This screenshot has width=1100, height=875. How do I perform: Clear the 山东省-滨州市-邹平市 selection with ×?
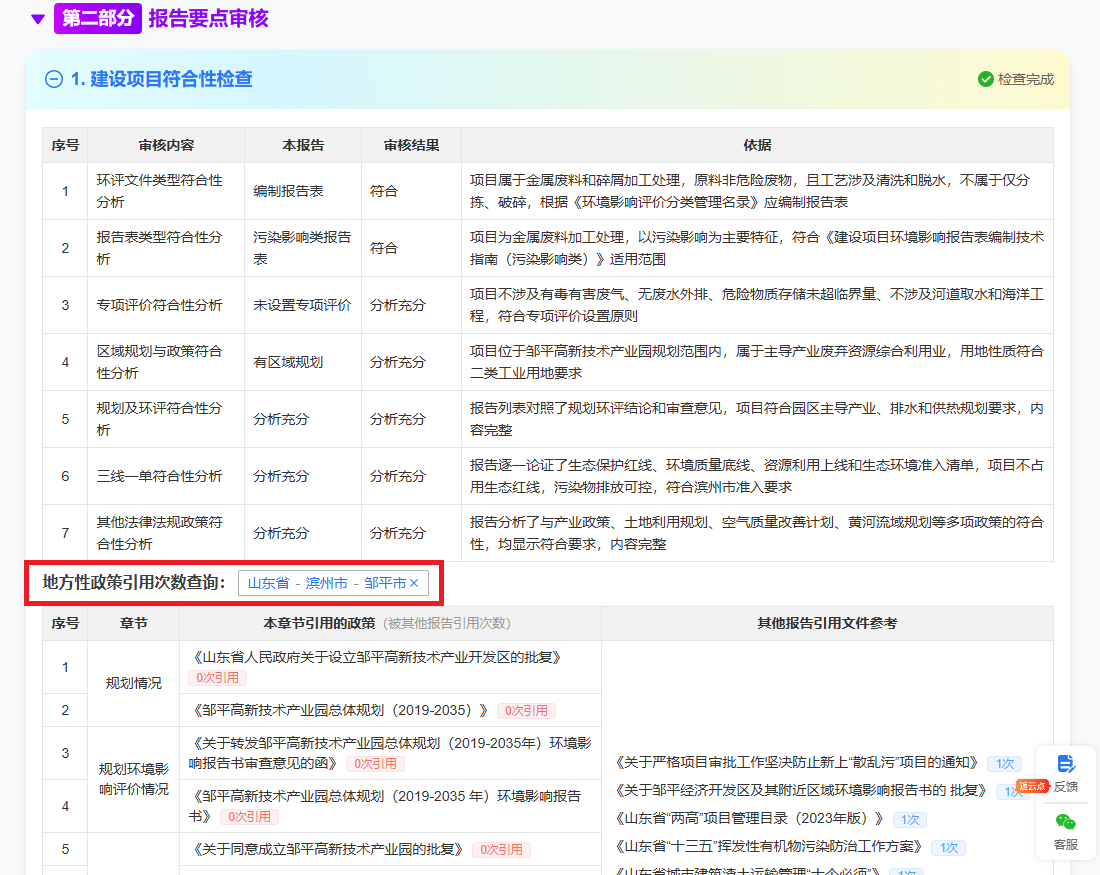(x=414, y=583)
